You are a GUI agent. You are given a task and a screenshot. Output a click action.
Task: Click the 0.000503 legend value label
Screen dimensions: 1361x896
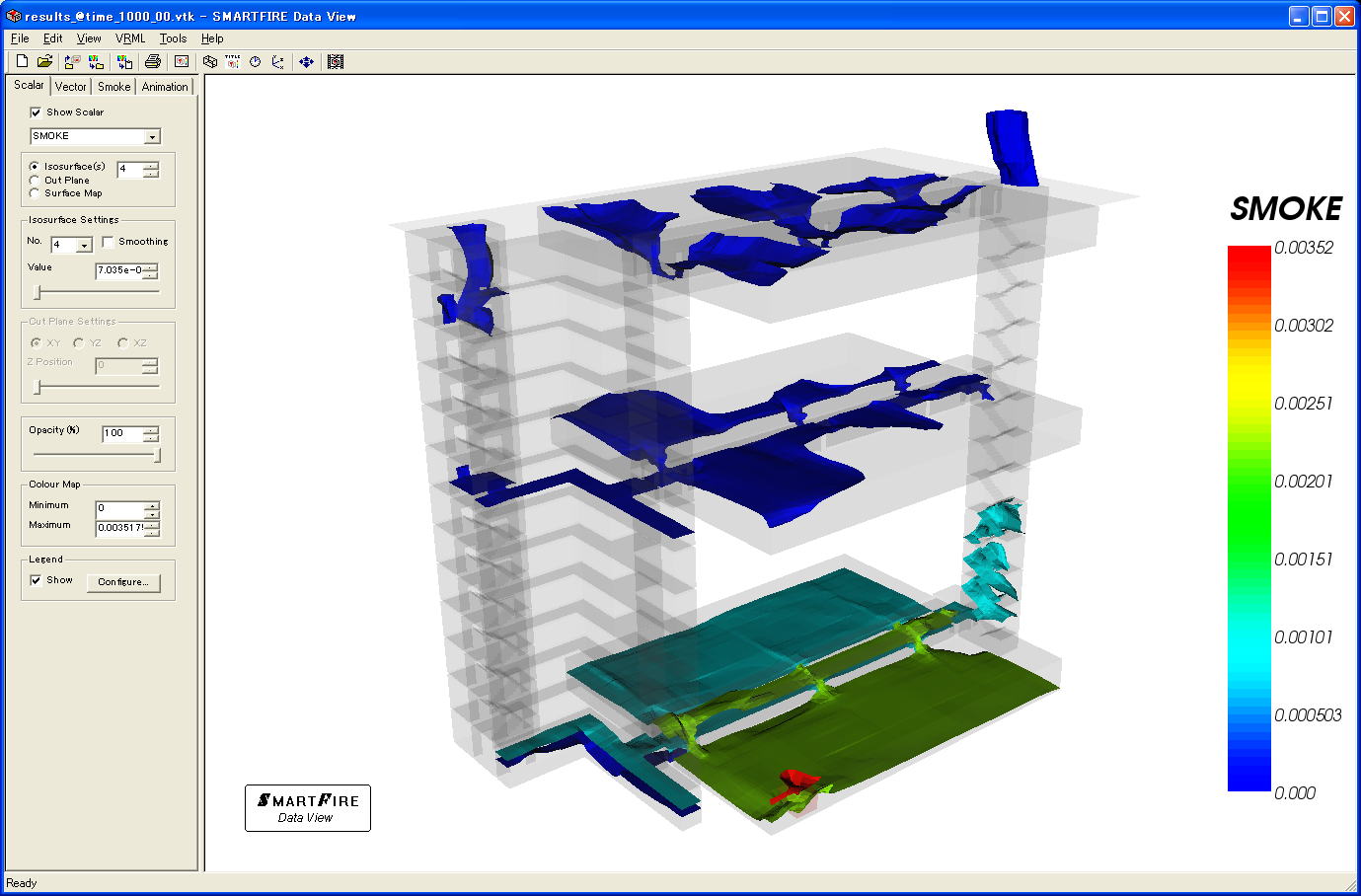point(1308,715)
